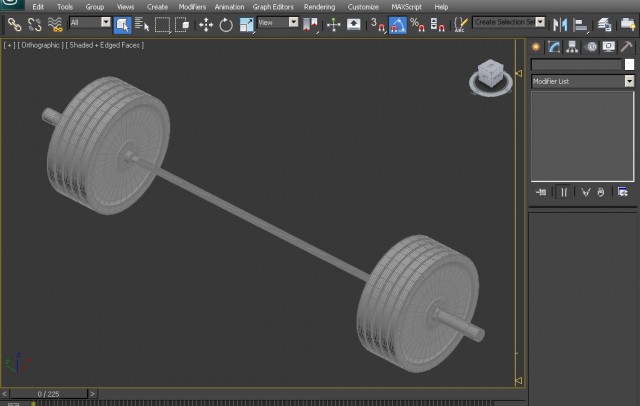Open the white object color swatch
The width and height of the screenshot is (640, 406).
point(629,64)
